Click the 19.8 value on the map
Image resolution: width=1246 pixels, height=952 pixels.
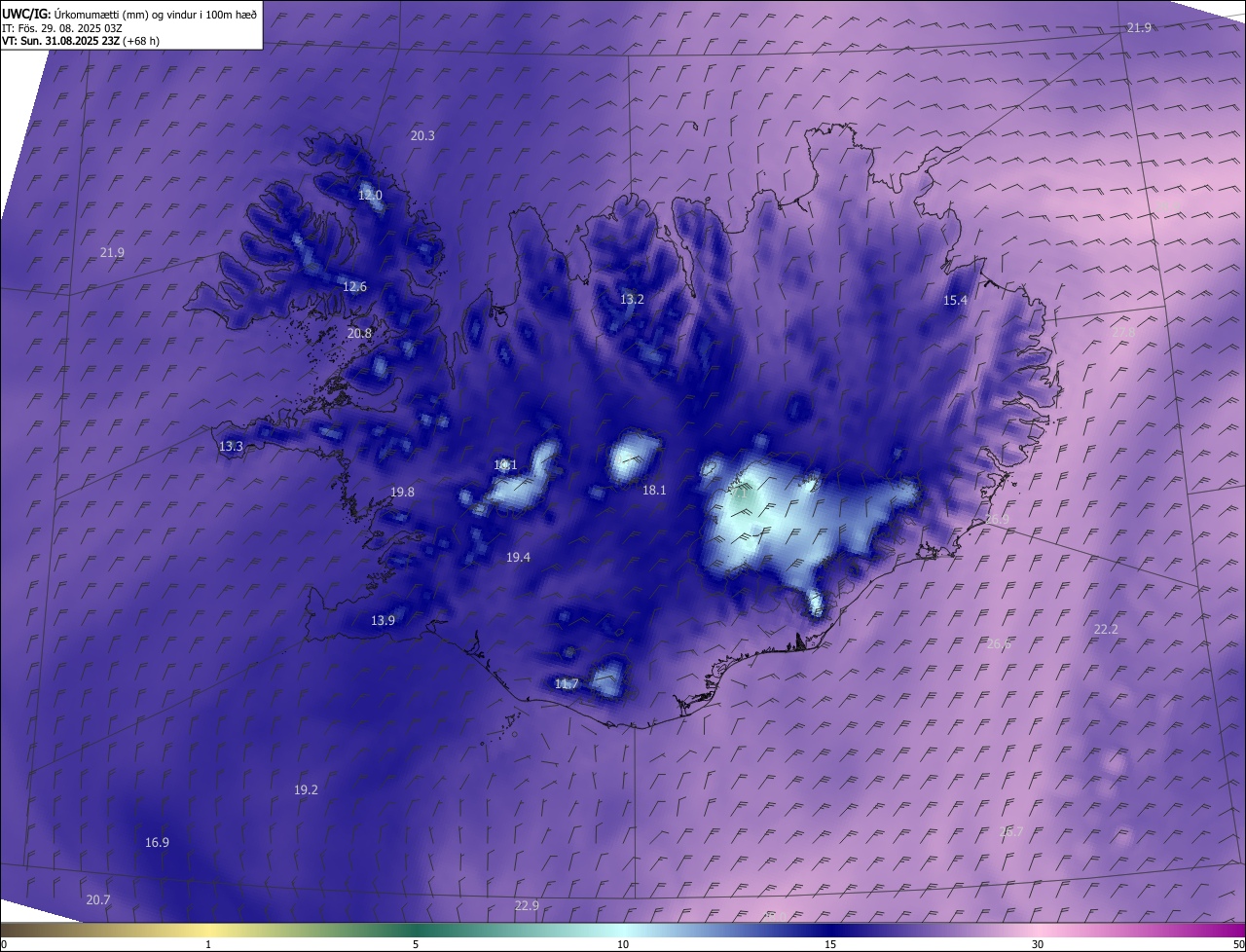click(x=402, y=493)
